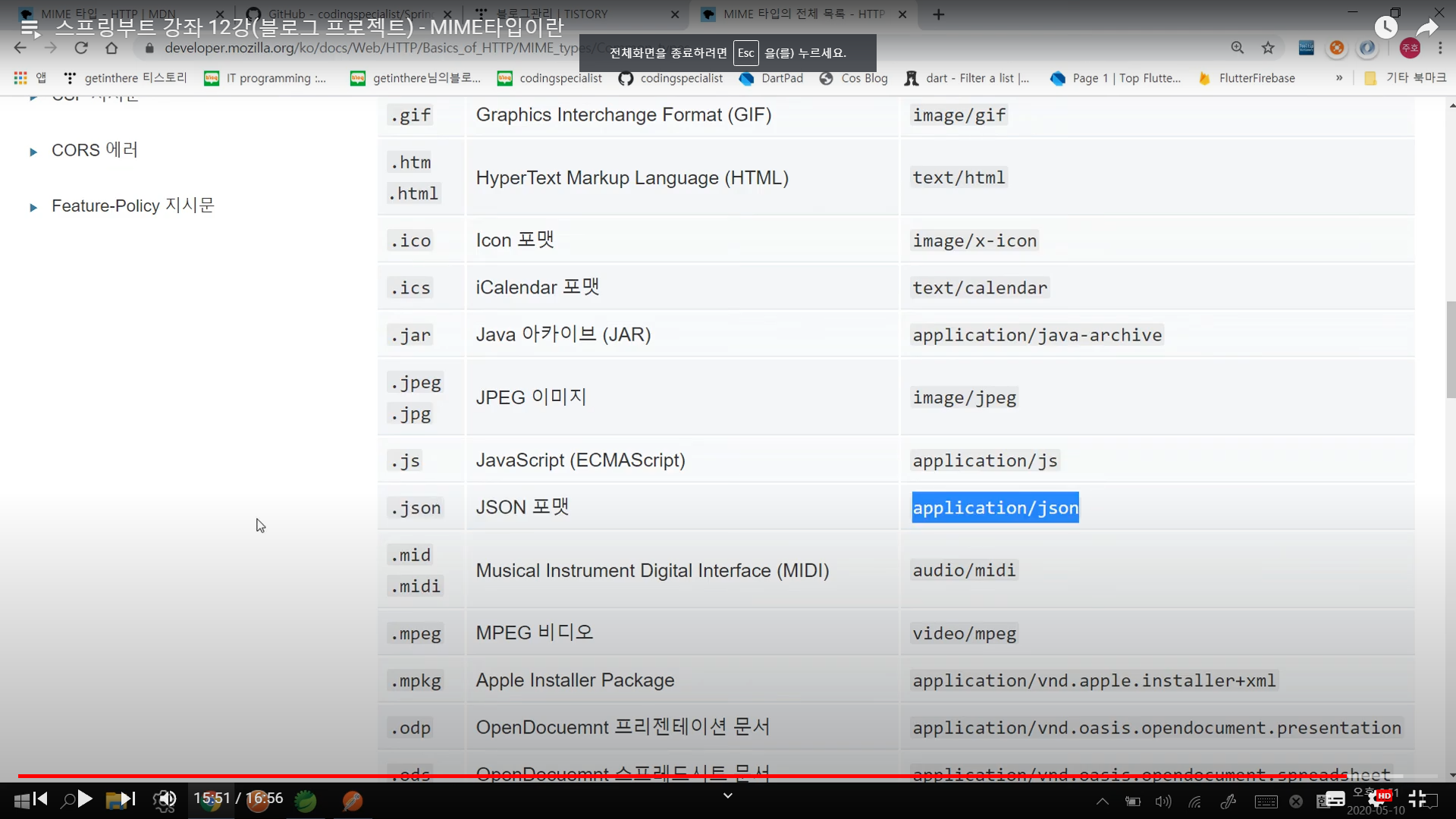
Task: Skip to the next video
Action: pyautogui.click(x=128, y=799)
